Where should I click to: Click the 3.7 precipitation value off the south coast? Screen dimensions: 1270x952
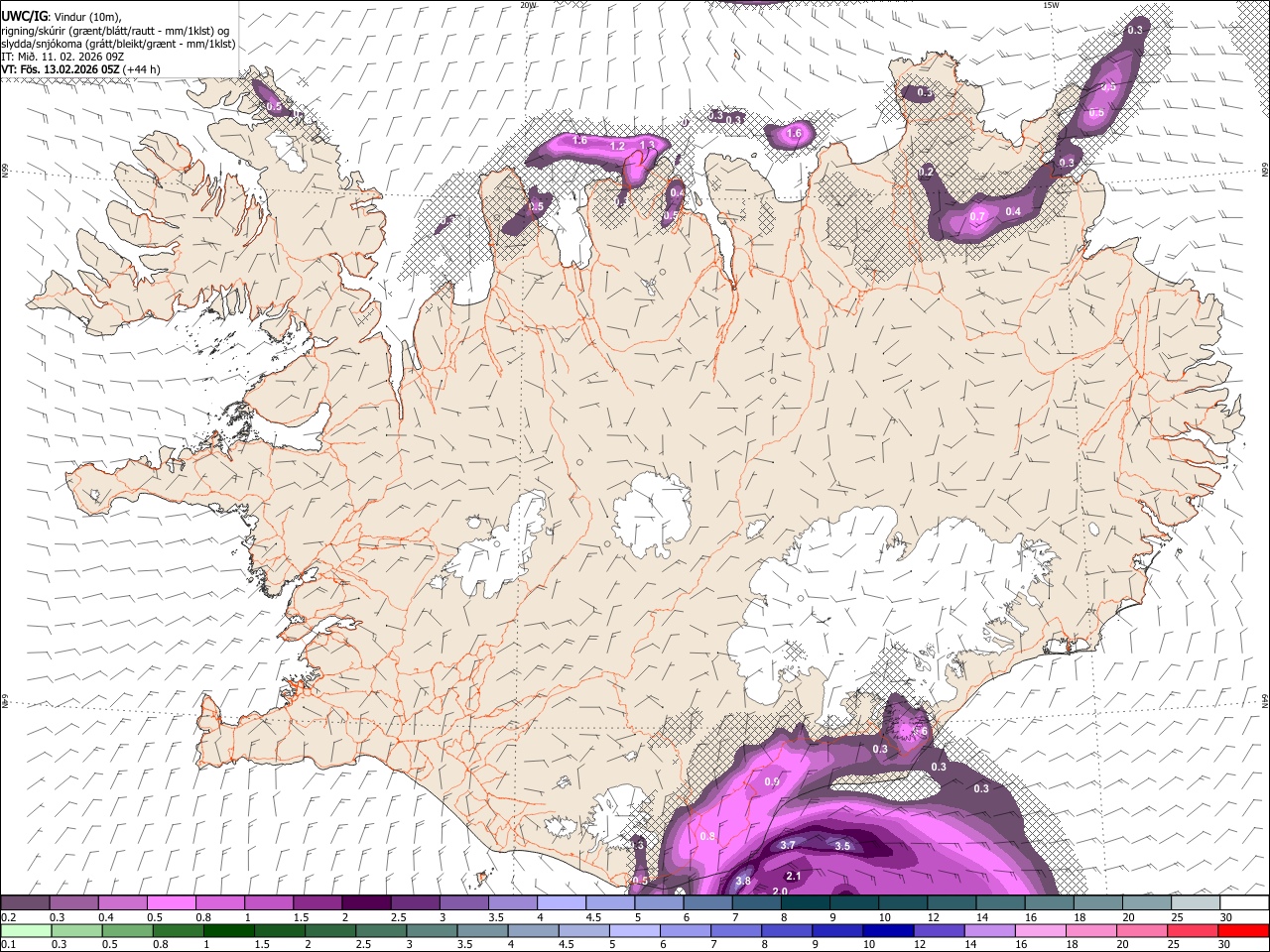pyautogui.click(x=788, y=845)
